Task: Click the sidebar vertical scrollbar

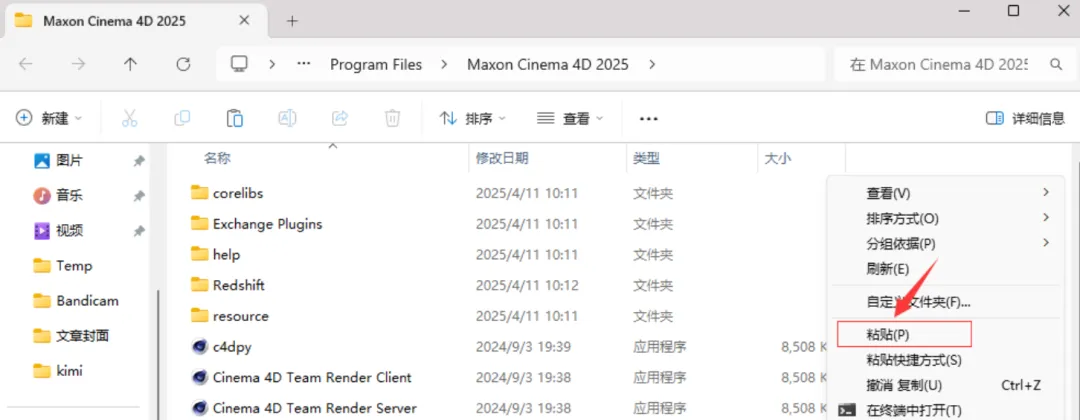Action: click(158, 355)
